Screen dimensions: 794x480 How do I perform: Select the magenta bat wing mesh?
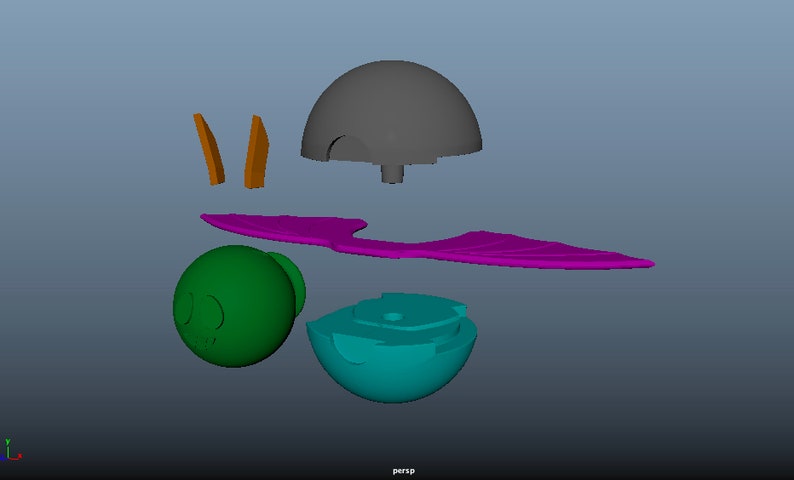point(425,242)
